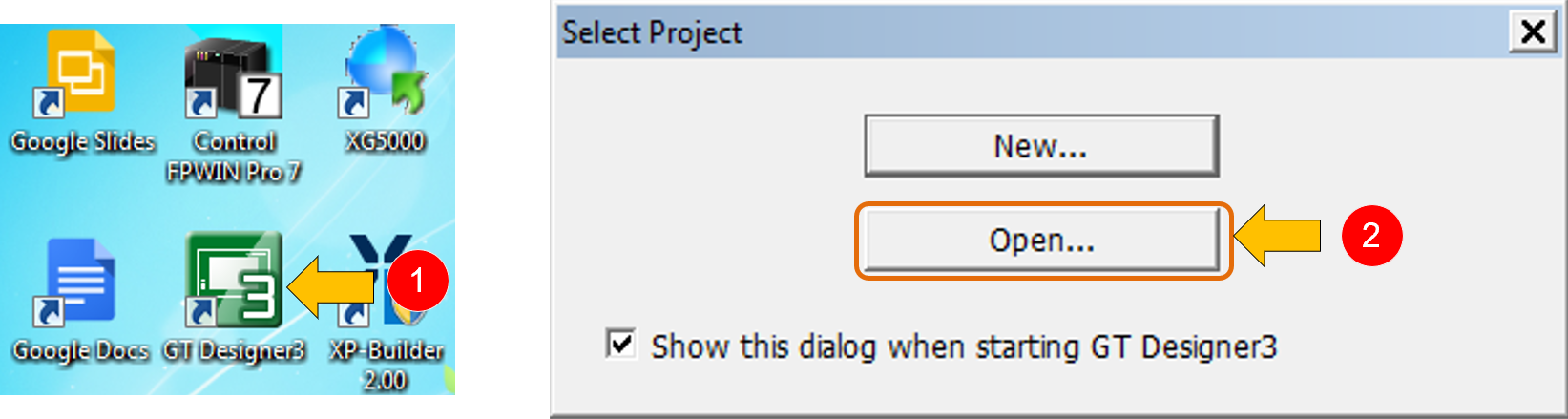
Task: Click the red step 2 circle marker
Action: coord(1371,236)
